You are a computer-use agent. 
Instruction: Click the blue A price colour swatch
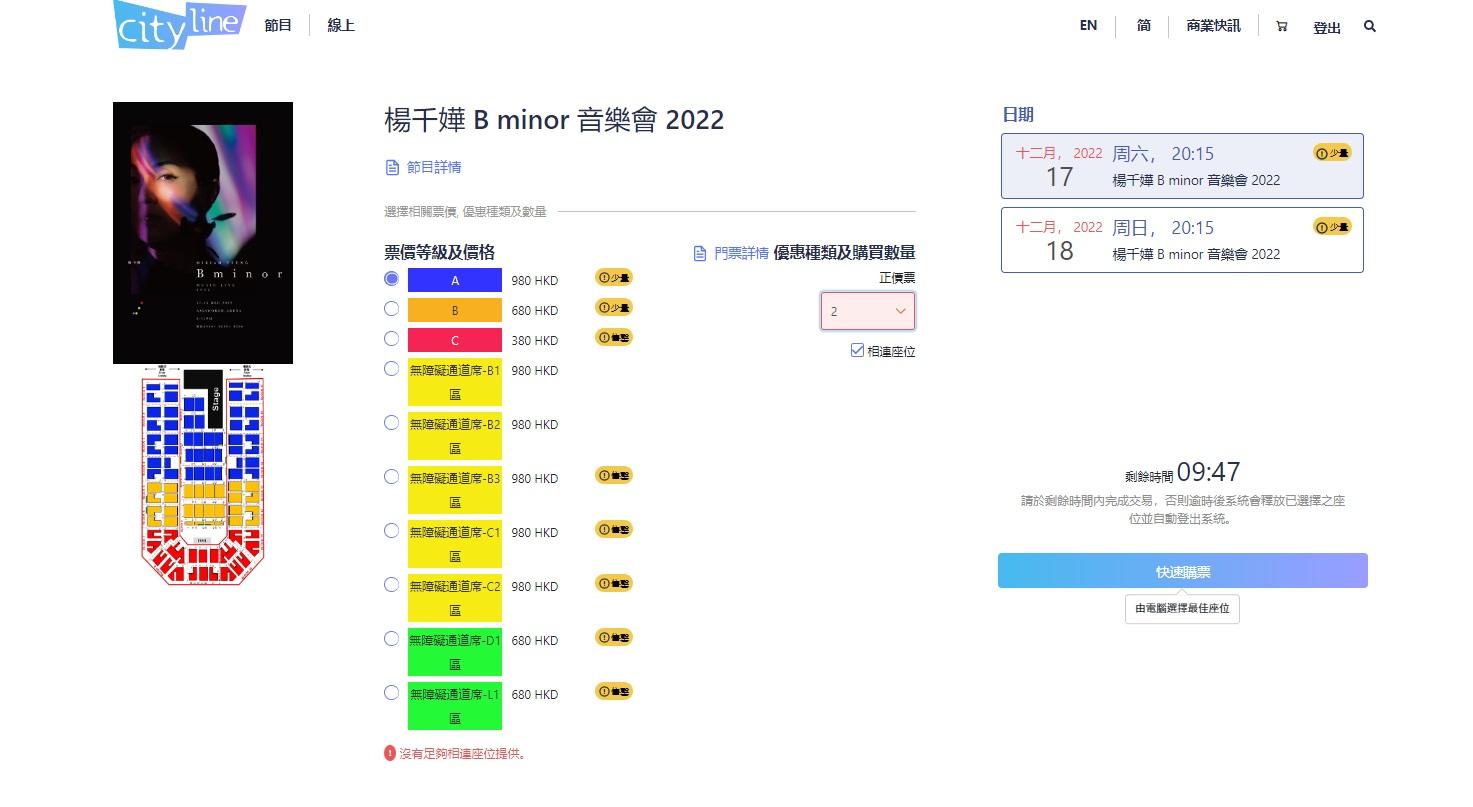tap(454, 281)
